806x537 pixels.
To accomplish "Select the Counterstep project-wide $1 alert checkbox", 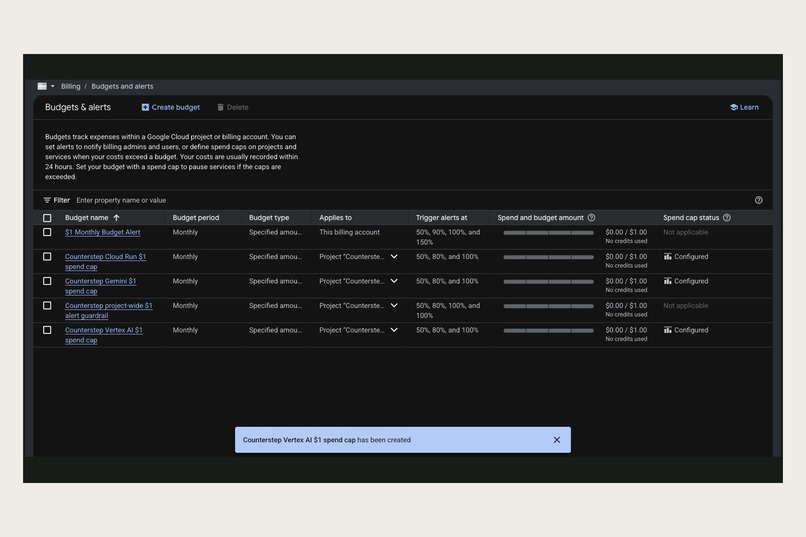I will click(47, 306).
